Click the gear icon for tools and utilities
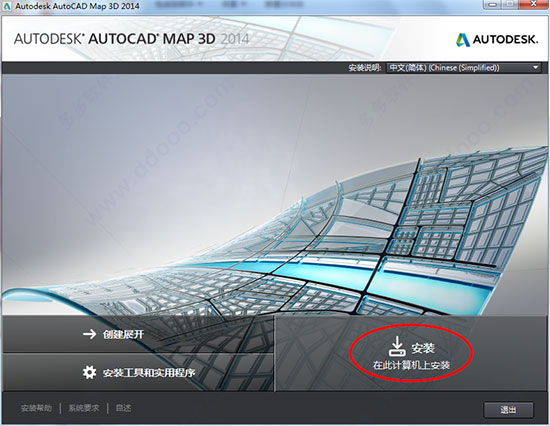Image resolution: width=550 pixels, height=426 pixels. pos(89,372)
